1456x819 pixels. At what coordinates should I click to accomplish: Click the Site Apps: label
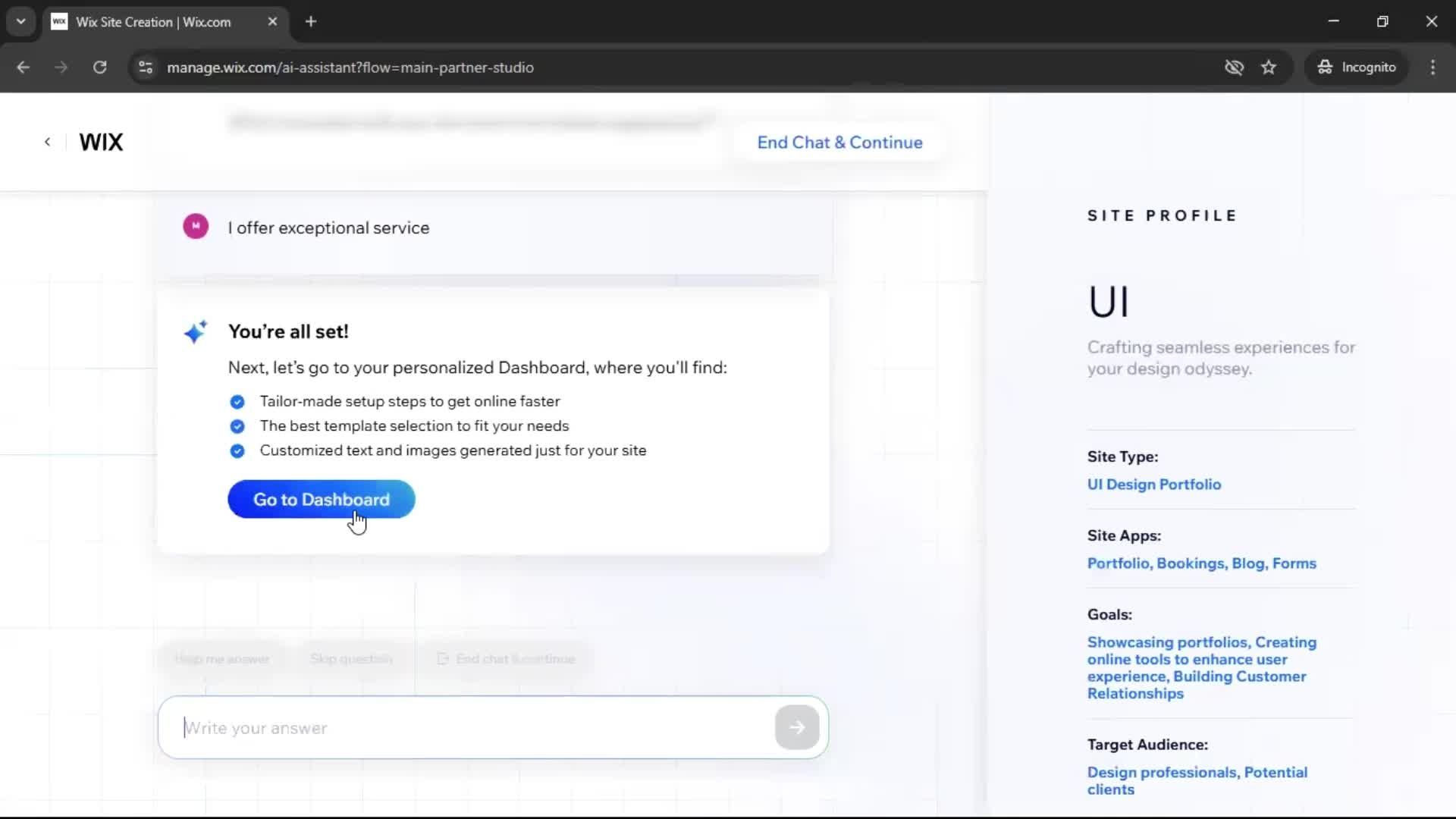[1124, 535]
